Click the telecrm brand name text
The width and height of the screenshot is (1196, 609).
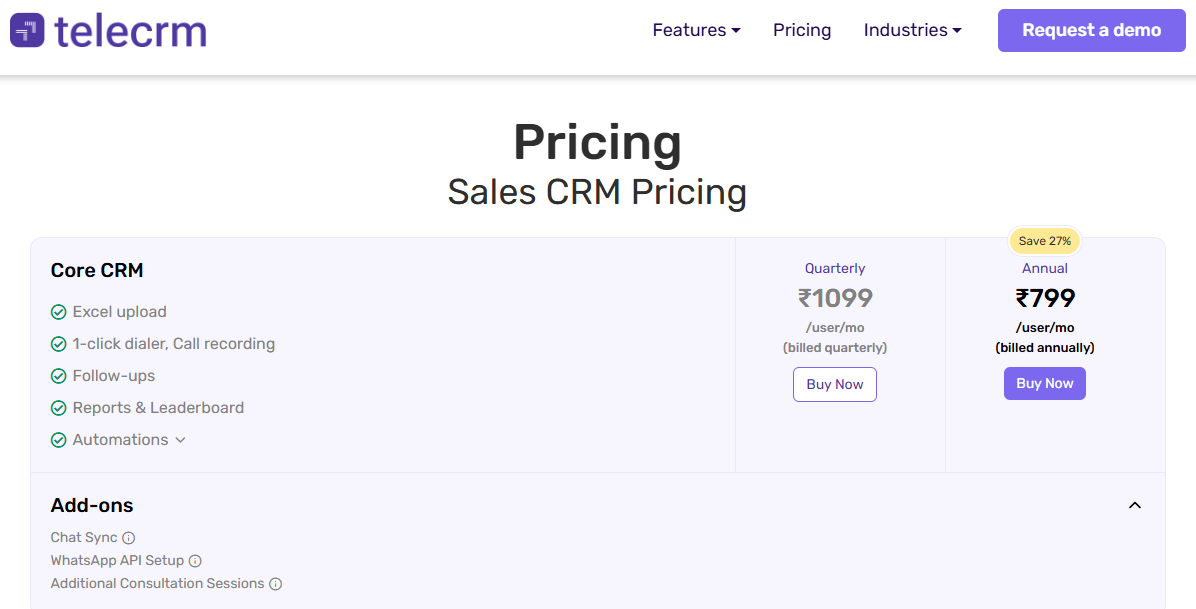[131, 31]
